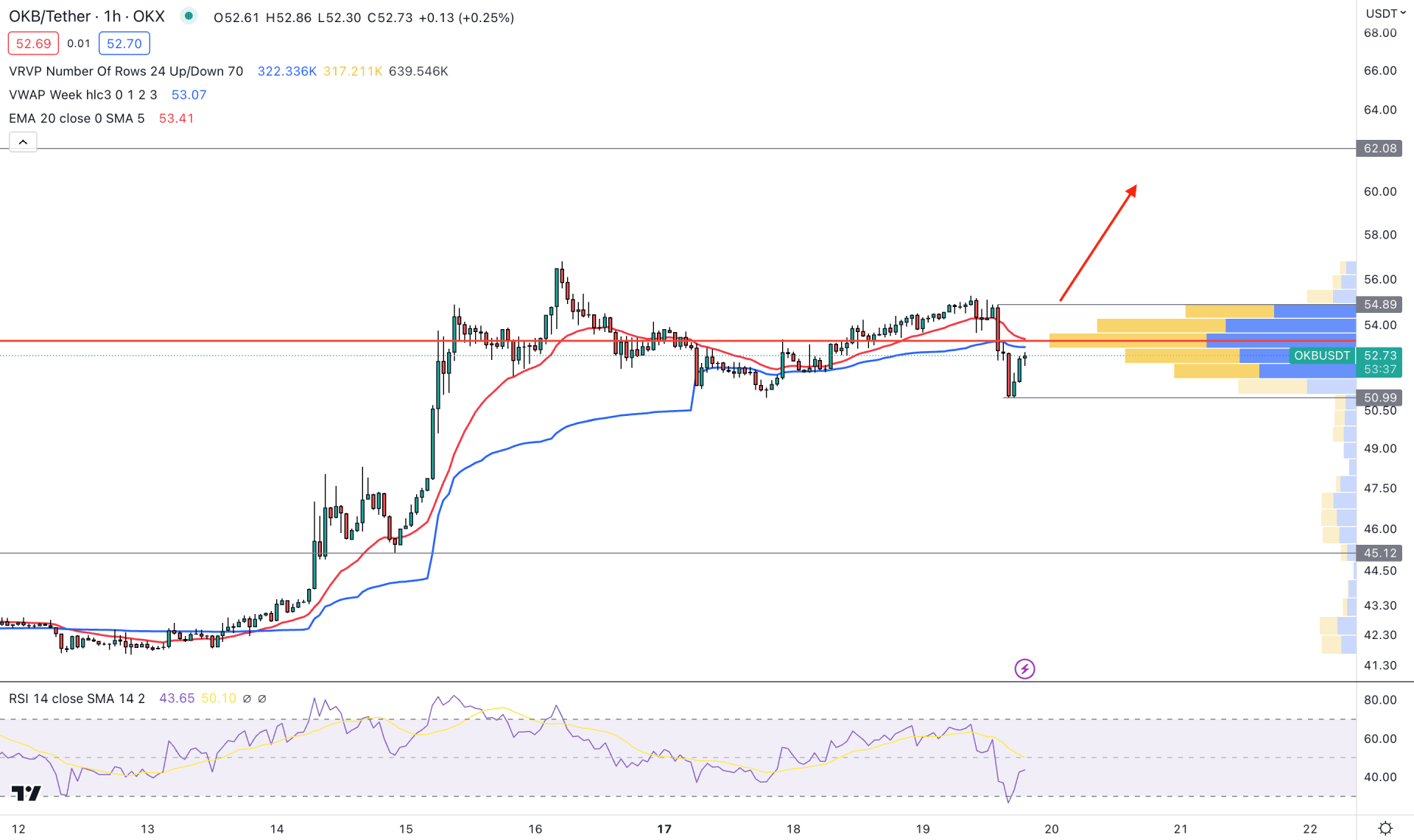
Task: Click the RSI 80.00 scale label
Action: tap(1380, 700)
